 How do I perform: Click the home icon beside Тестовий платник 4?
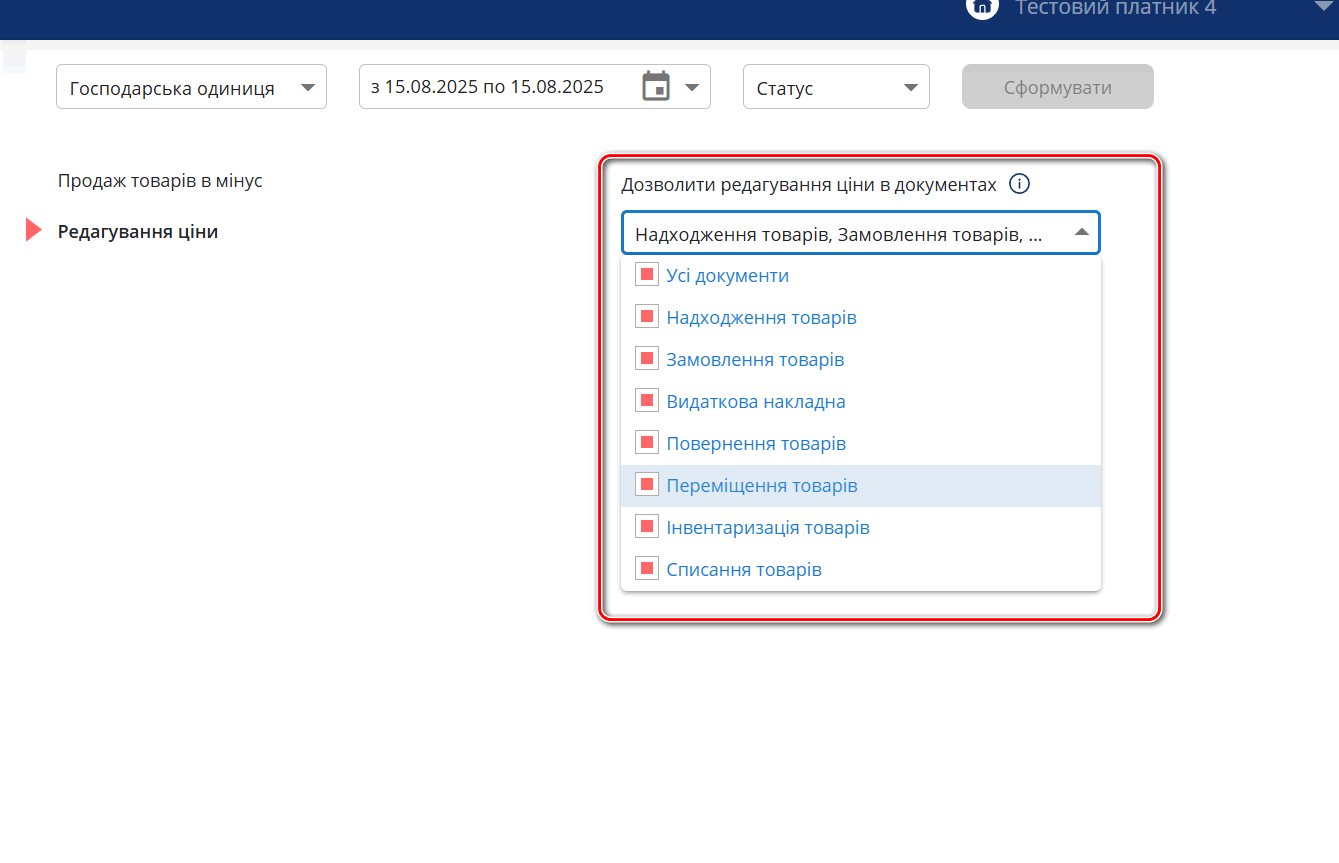982,8
